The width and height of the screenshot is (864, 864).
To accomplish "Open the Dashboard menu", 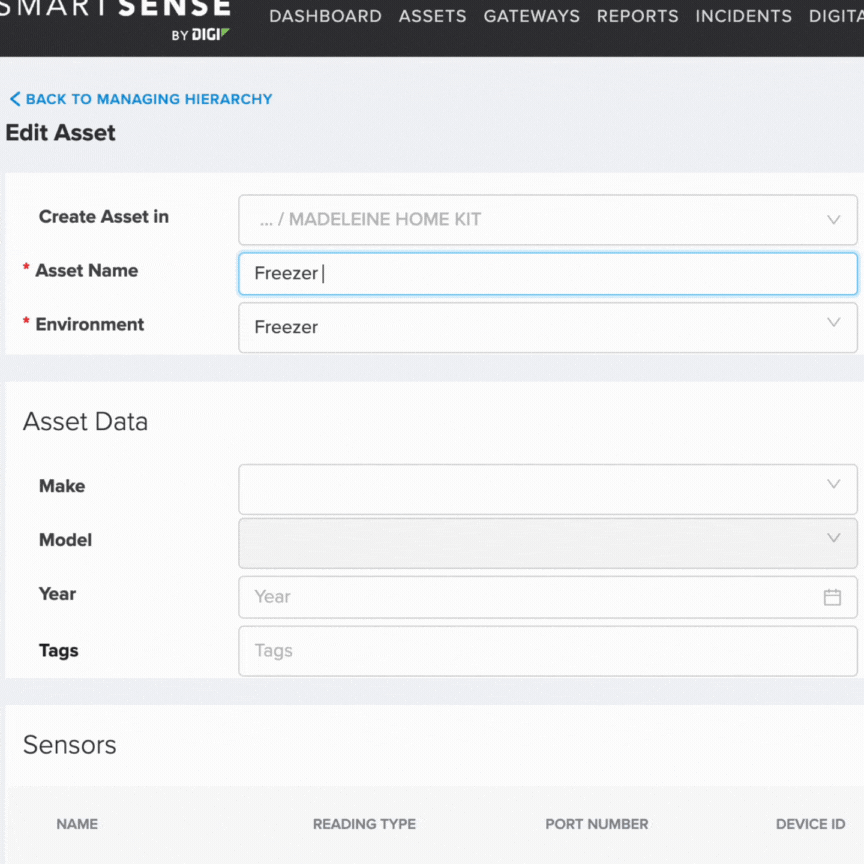I will [x=325, y=16].
